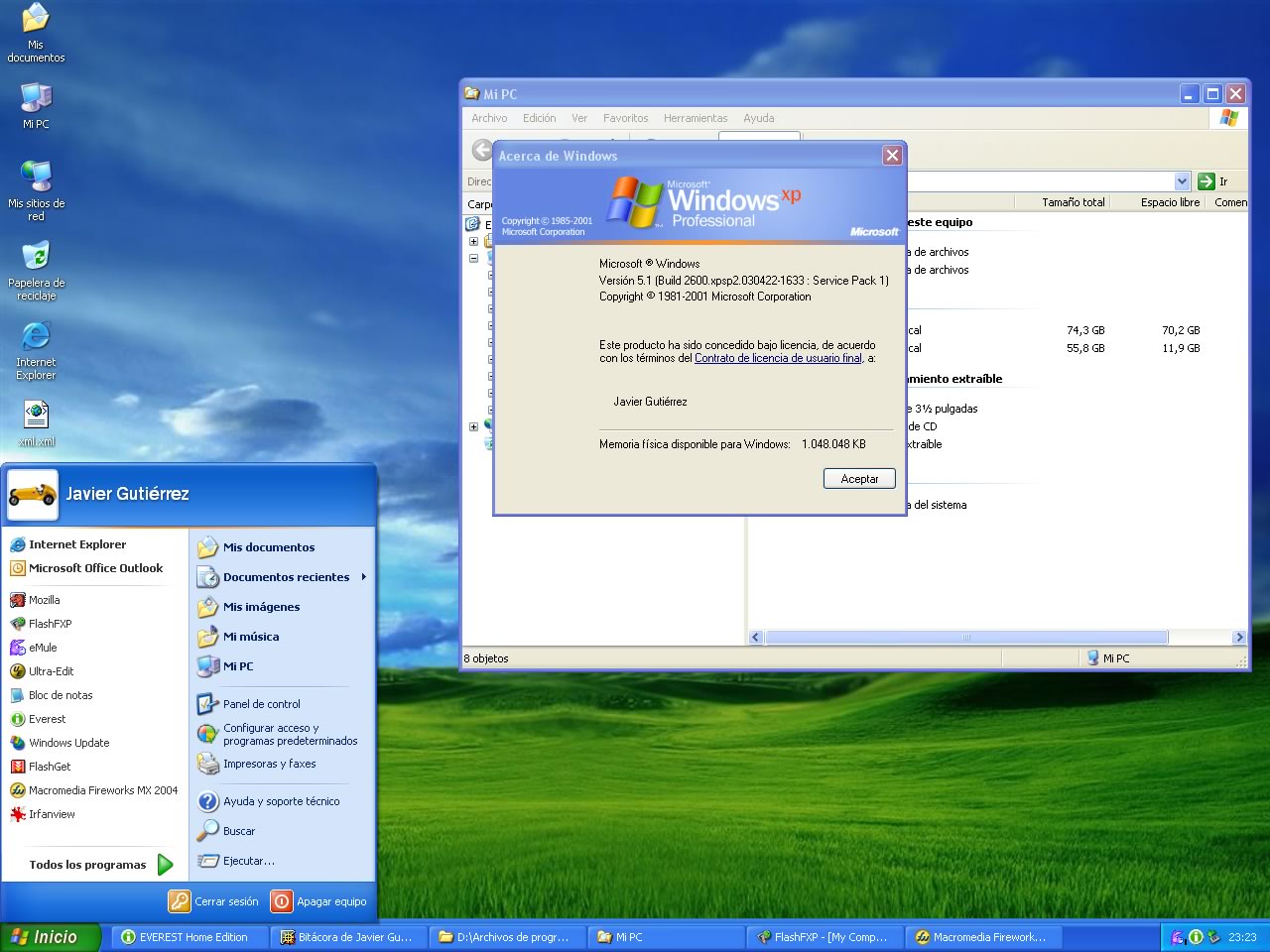1270x952 pixels.
Task: Open Mi música in Start menu
Action: coord(238,637)
